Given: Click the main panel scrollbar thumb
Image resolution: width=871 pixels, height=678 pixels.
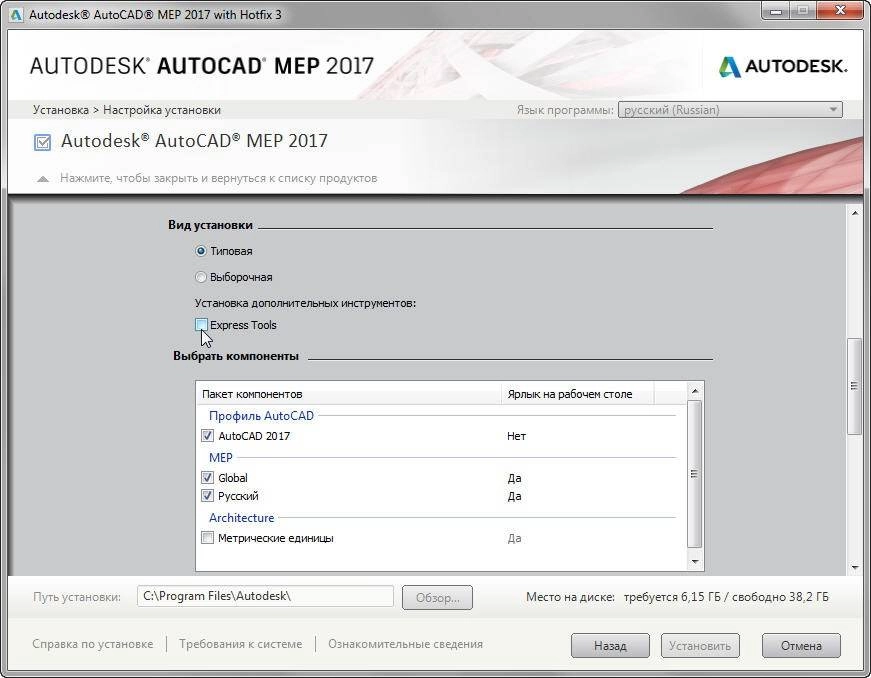Looking at the screenshot, I should tap(854, 386).
